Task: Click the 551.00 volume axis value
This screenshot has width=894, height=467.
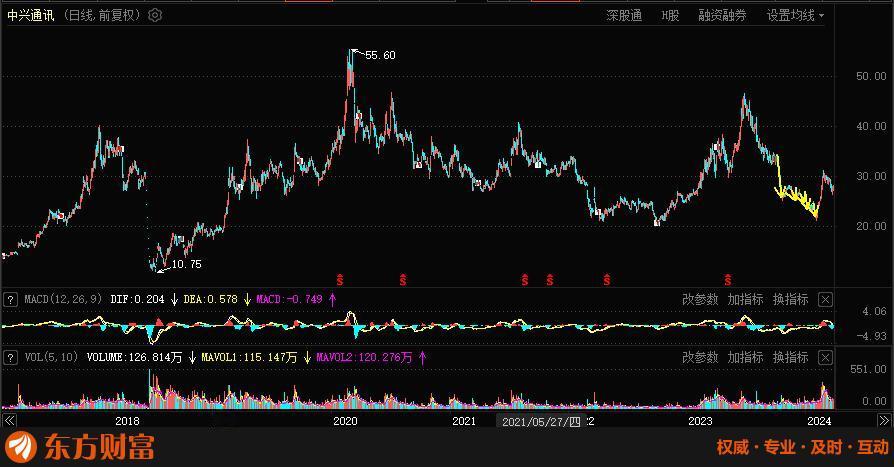Action: pos(868,369)
